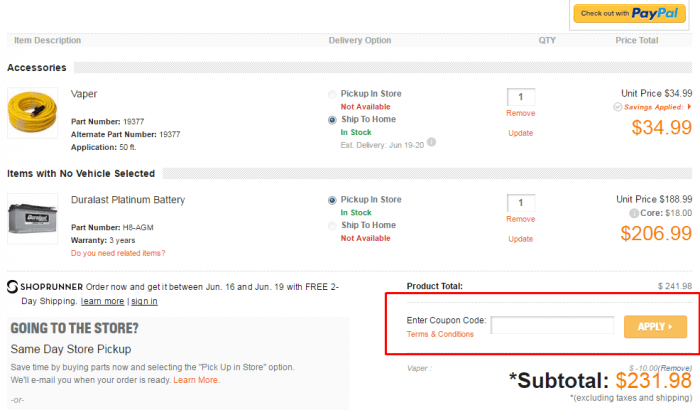Remove the Vaper $10 discount
The image size is (700, 410).
(675, 368)
